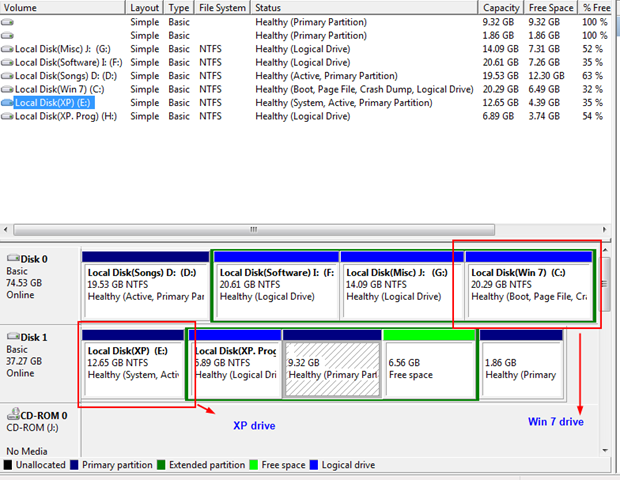Click the green Extended partition legend swatch

tap(161, 465)
